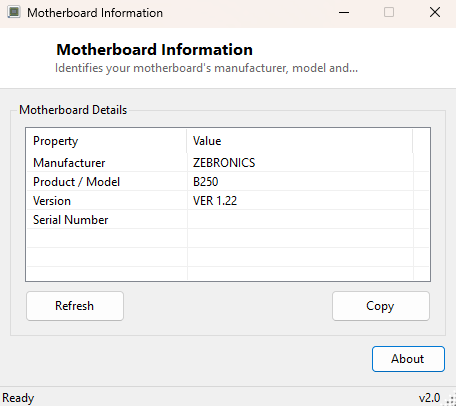Image resolution: width=456 pixels, height=406 pixels.
Task: Click the resize grip in status bar
Action: tap(451, 400)
